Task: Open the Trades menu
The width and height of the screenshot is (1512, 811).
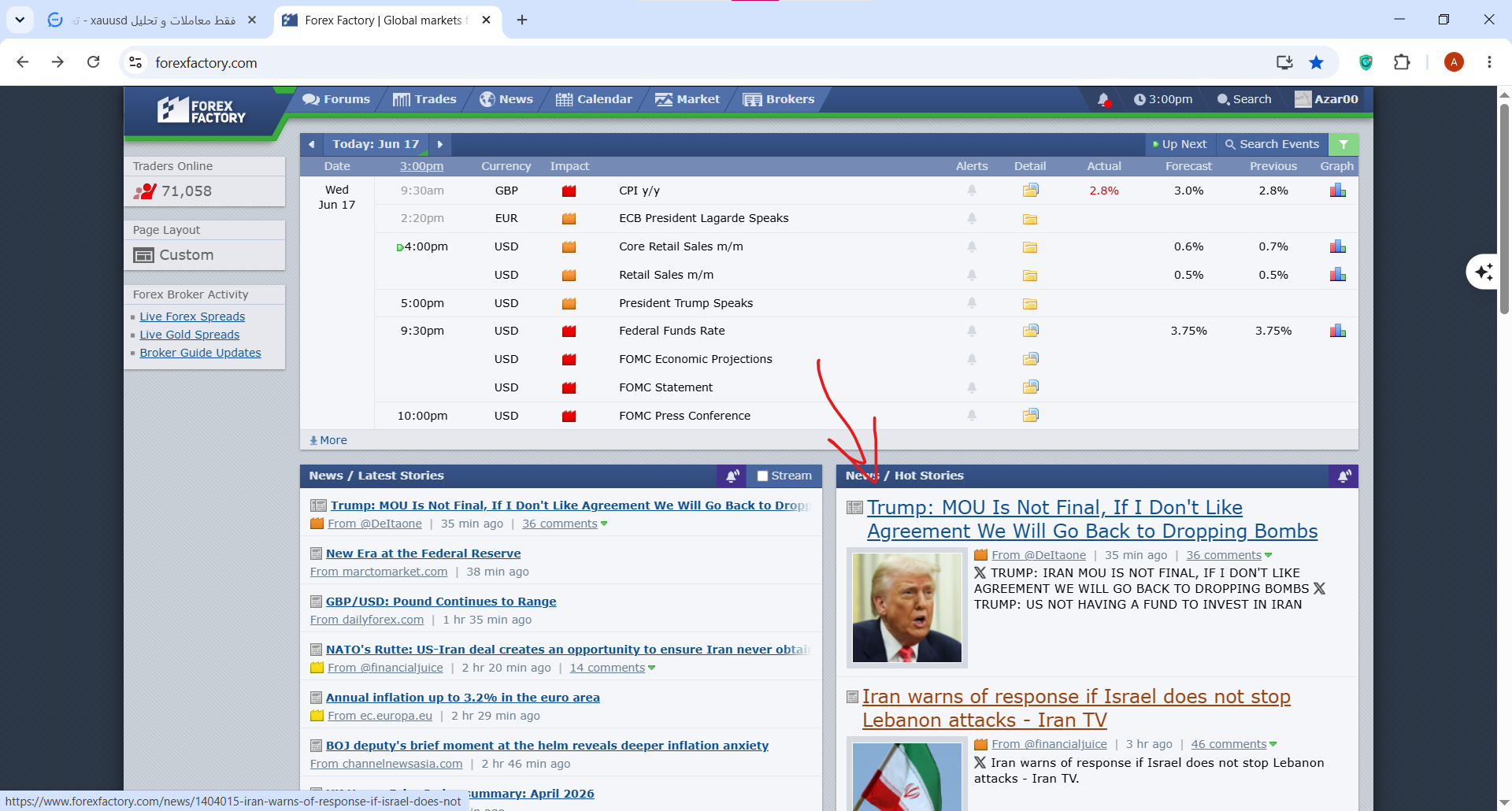Action: click(424, 99)
